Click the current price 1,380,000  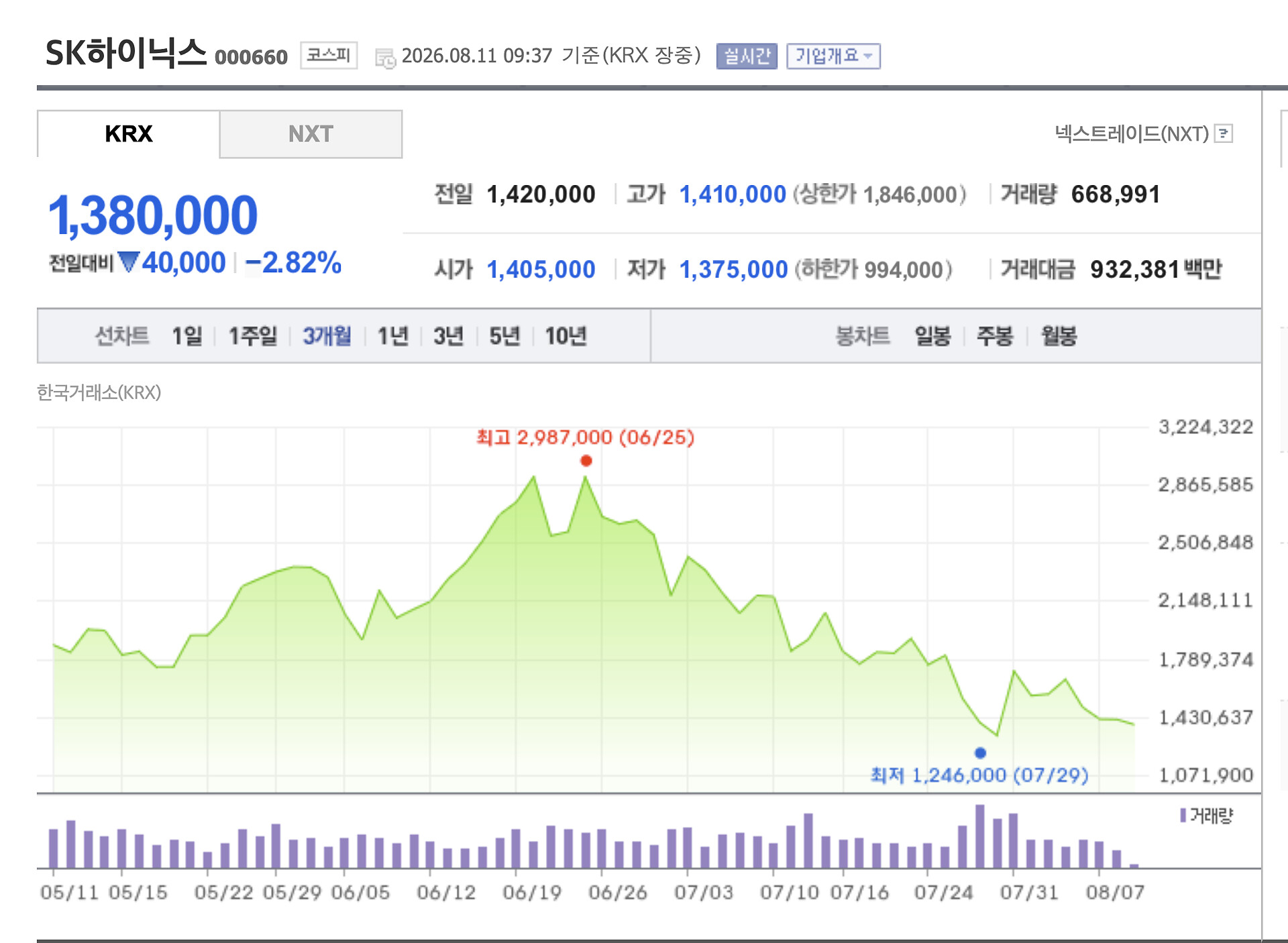(153, 215)
